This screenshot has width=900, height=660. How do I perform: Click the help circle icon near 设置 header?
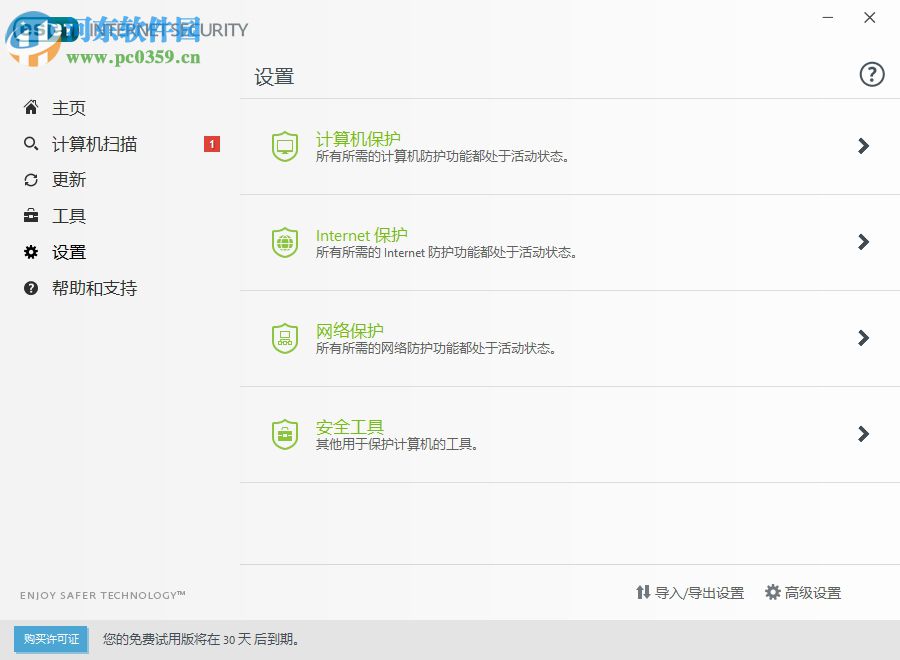coord(871,74)
